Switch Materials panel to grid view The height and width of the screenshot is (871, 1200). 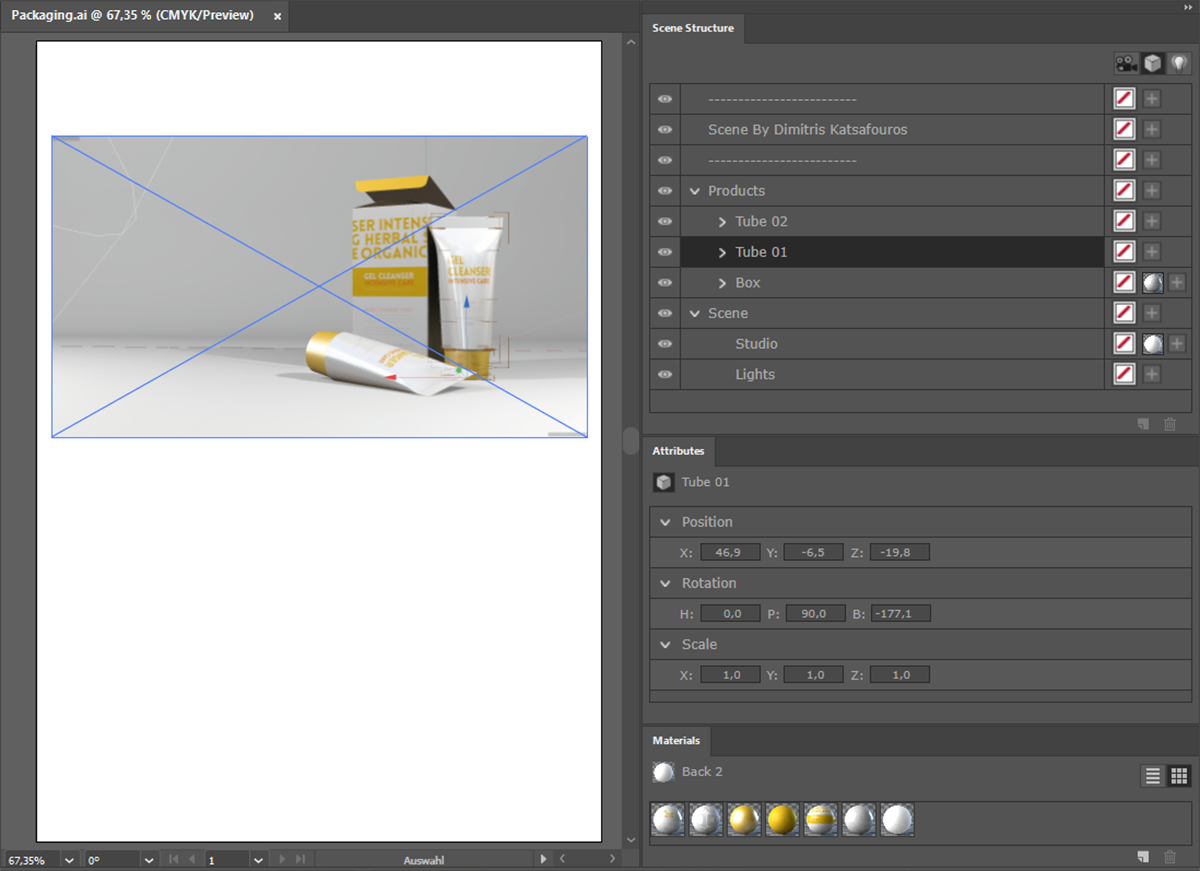pos(1179,776)
